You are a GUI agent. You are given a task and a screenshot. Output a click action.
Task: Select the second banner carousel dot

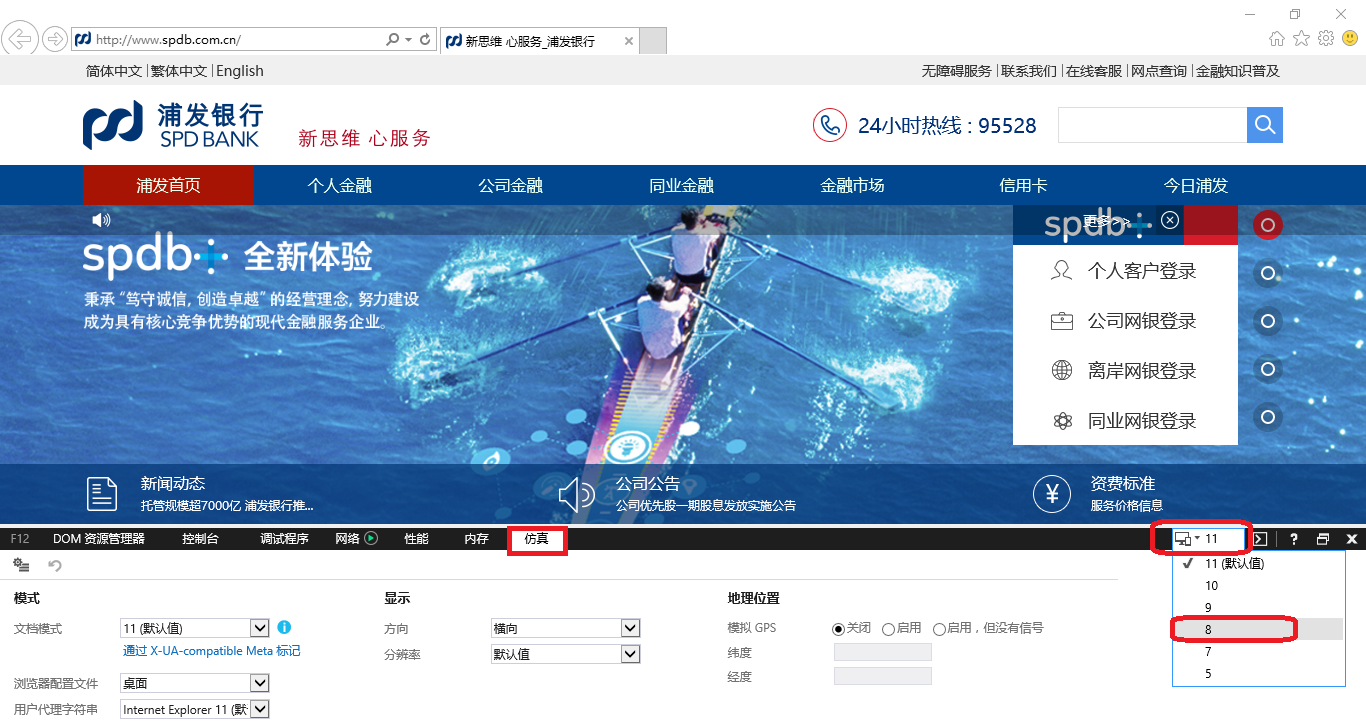click(x=1268, y=273)
